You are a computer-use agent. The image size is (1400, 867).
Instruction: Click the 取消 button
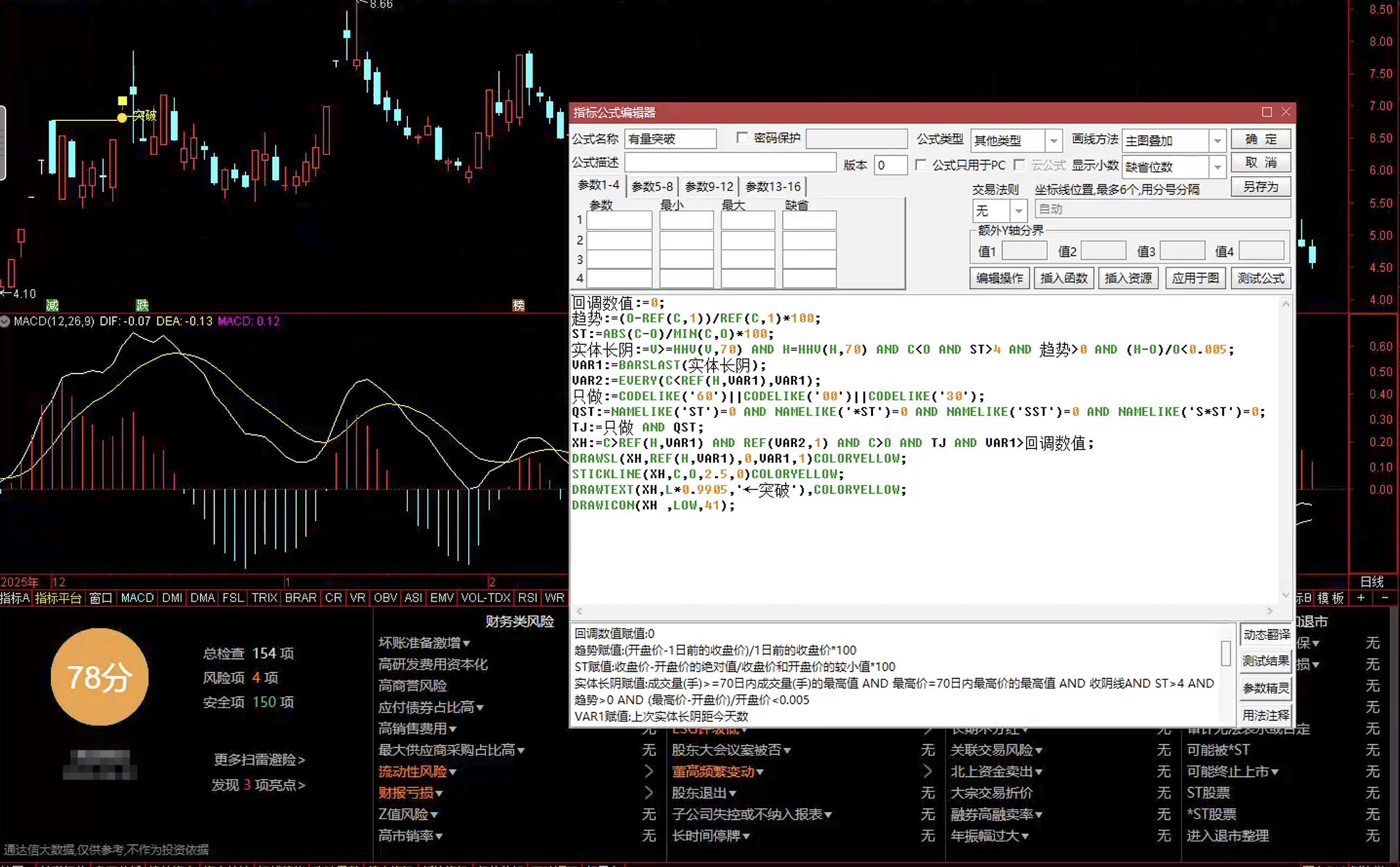[1260, 162]
